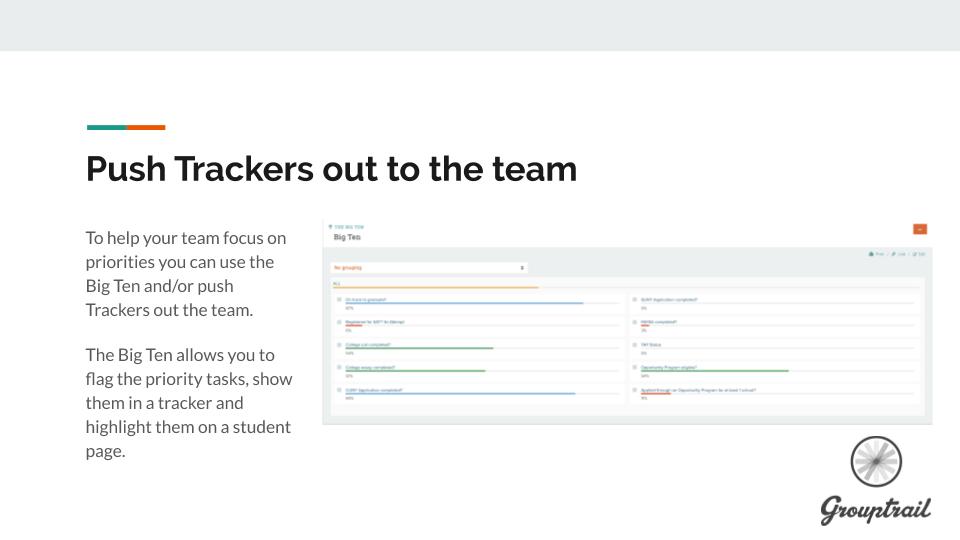Click the Big Ten tracker title
Viewport: 960px width, 540px height.
(x=347, y=237)
